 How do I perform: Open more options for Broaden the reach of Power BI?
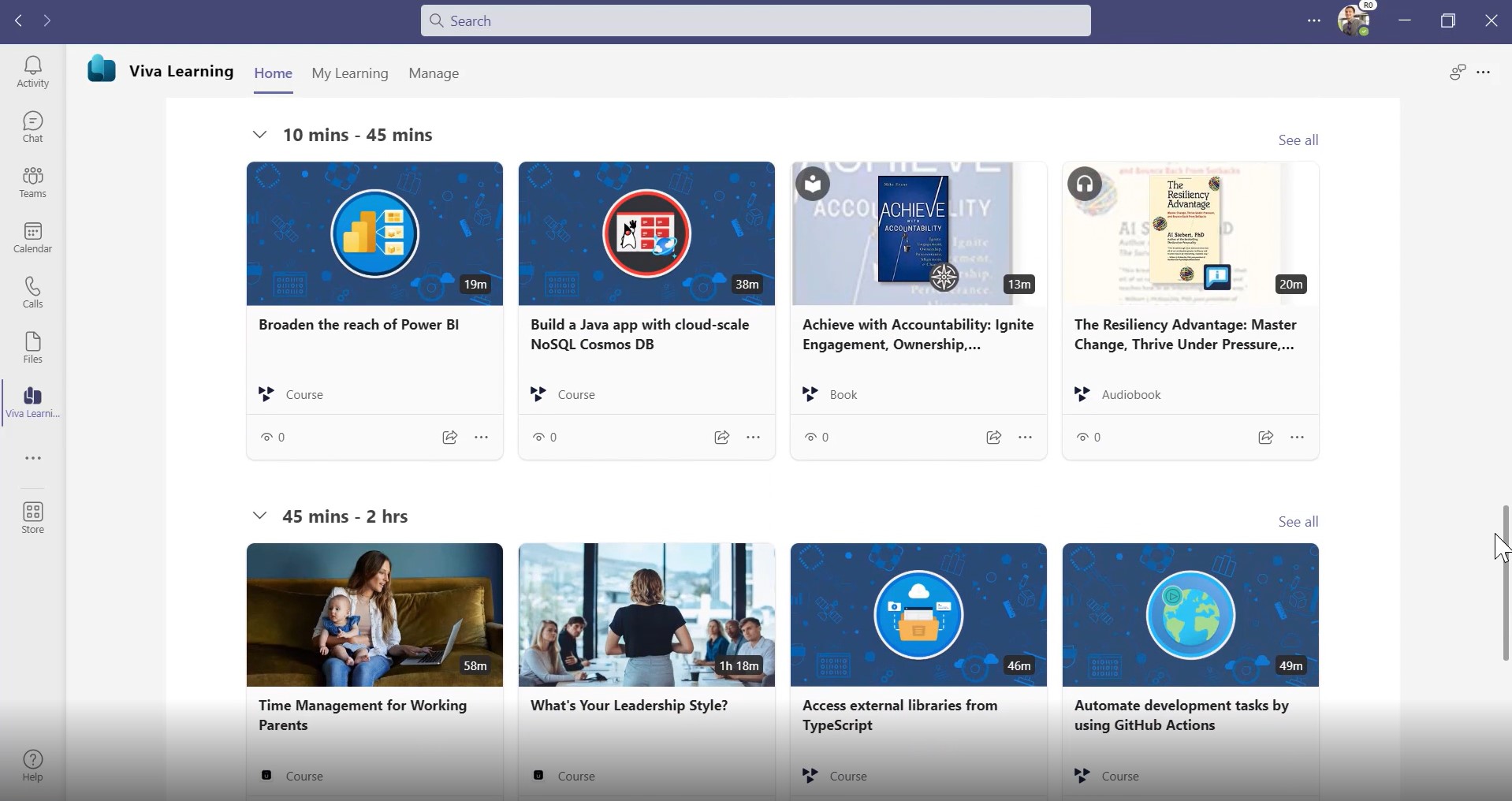pyautogui.click(x=482, y=438)
